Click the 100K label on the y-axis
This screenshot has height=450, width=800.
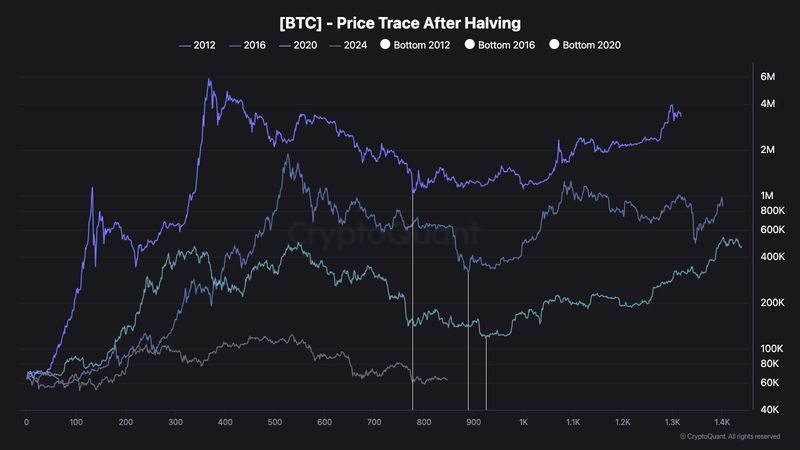pos(771,348)
